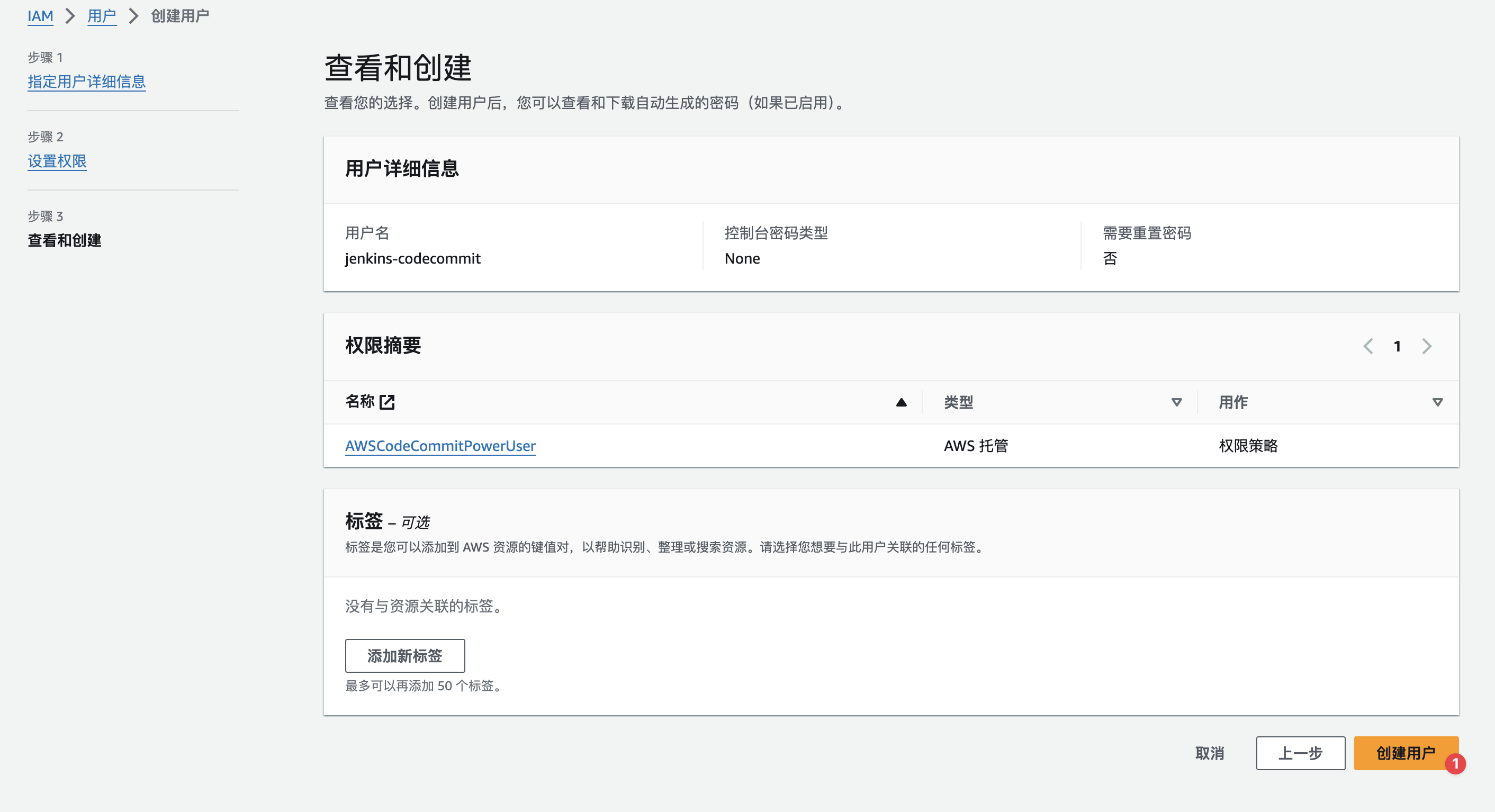This screenshot has width=1495, height=812.
Task: Click the 控制台密码类型 field label
Action: 776,233
